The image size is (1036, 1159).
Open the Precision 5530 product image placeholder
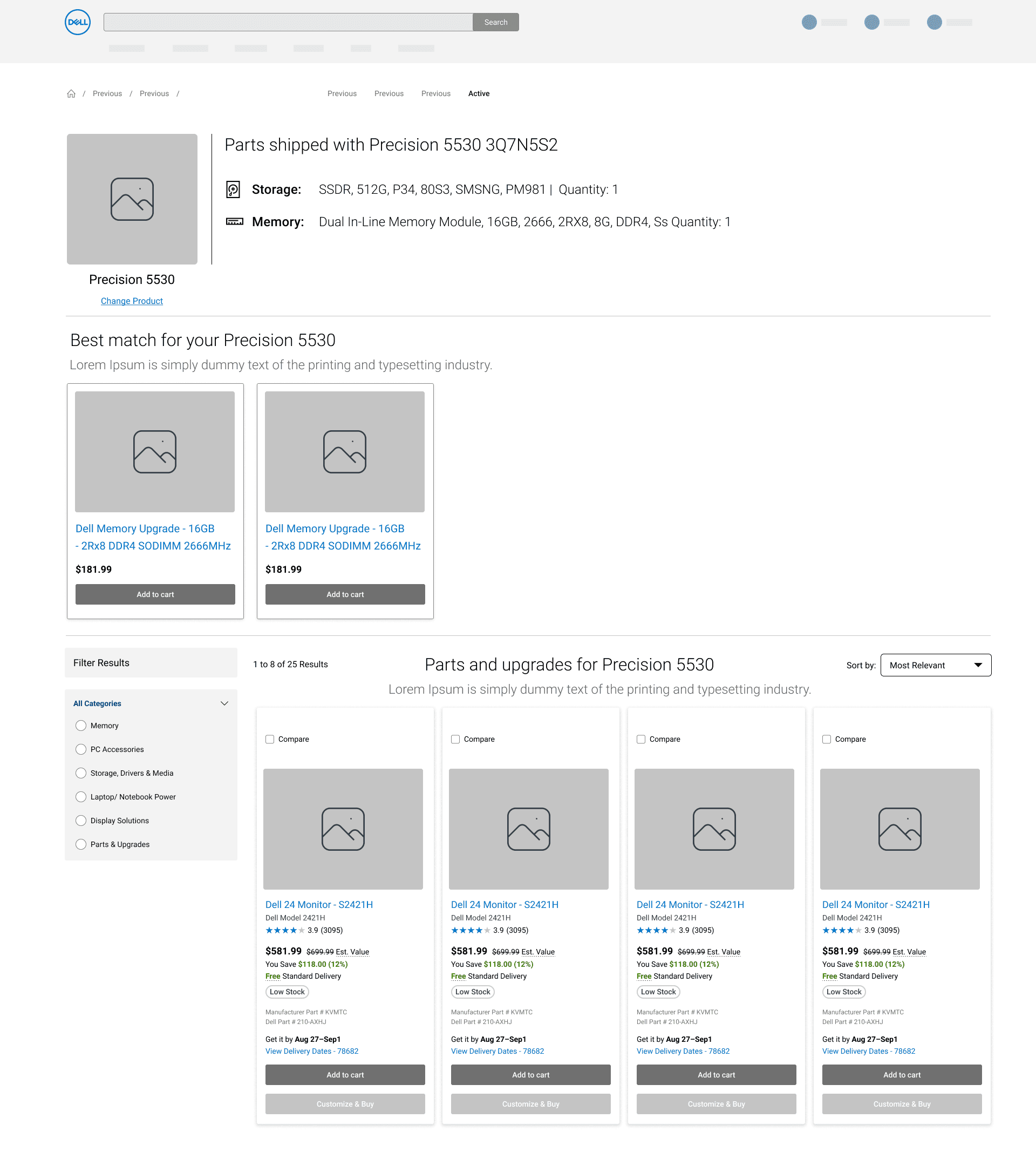pos(132,199)
